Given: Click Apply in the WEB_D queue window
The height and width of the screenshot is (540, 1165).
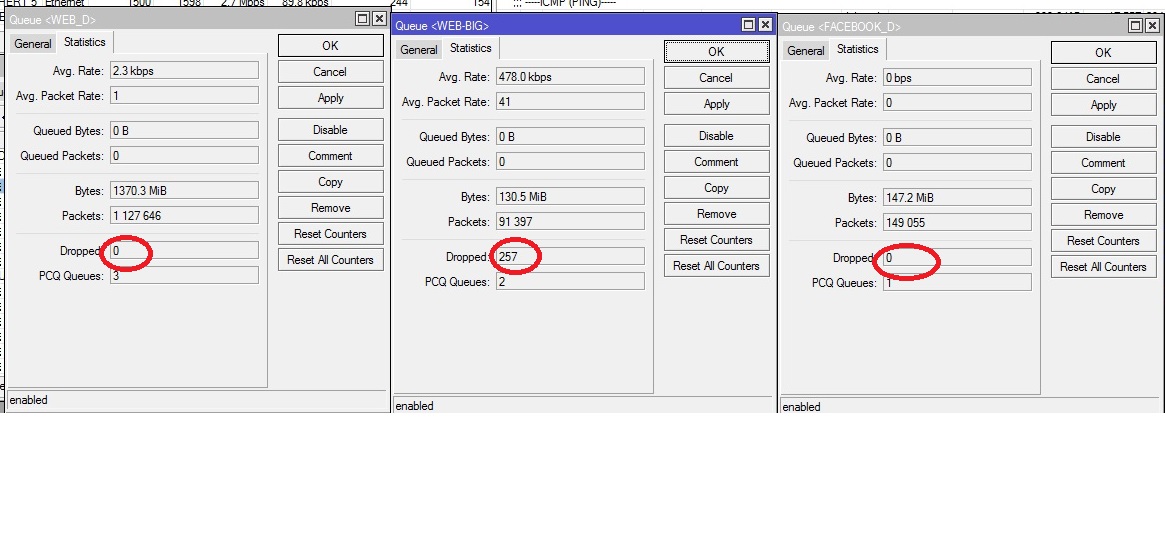Looking at the screenshot, I should [x=331, y=98].
